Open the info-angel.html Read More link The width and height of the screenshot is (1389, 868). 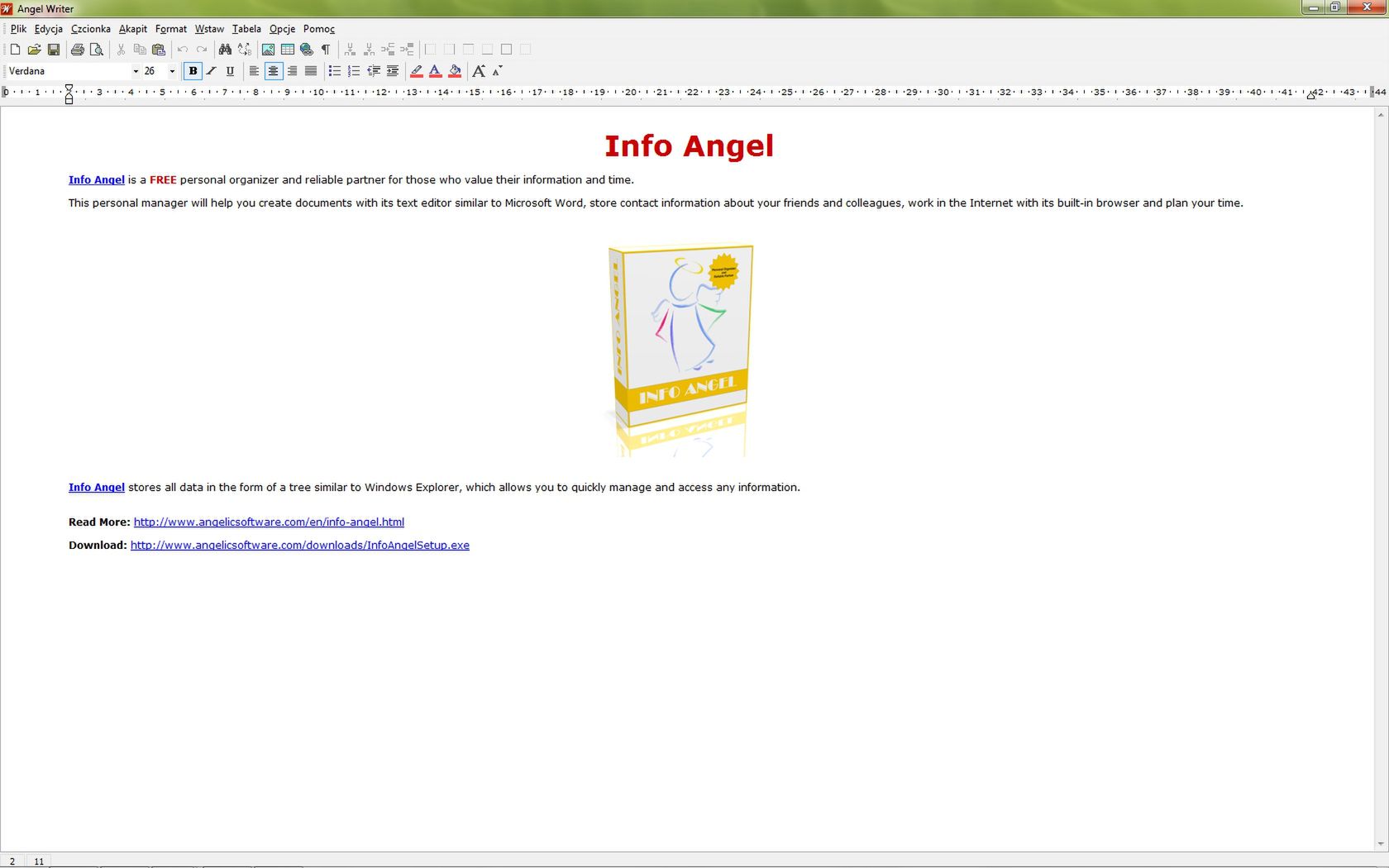coord(267,522)
